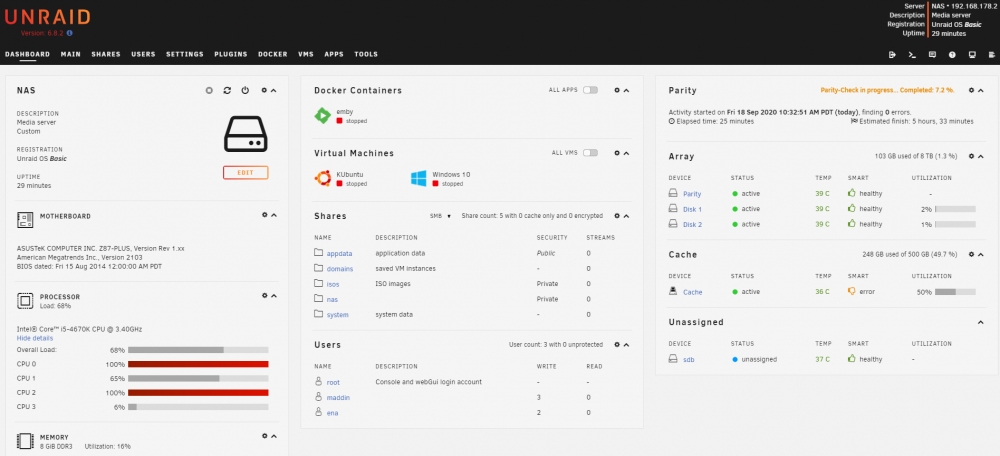Open the Disk 2 device link
This screenshot has width=1000, height=456.
click(693, 224)
